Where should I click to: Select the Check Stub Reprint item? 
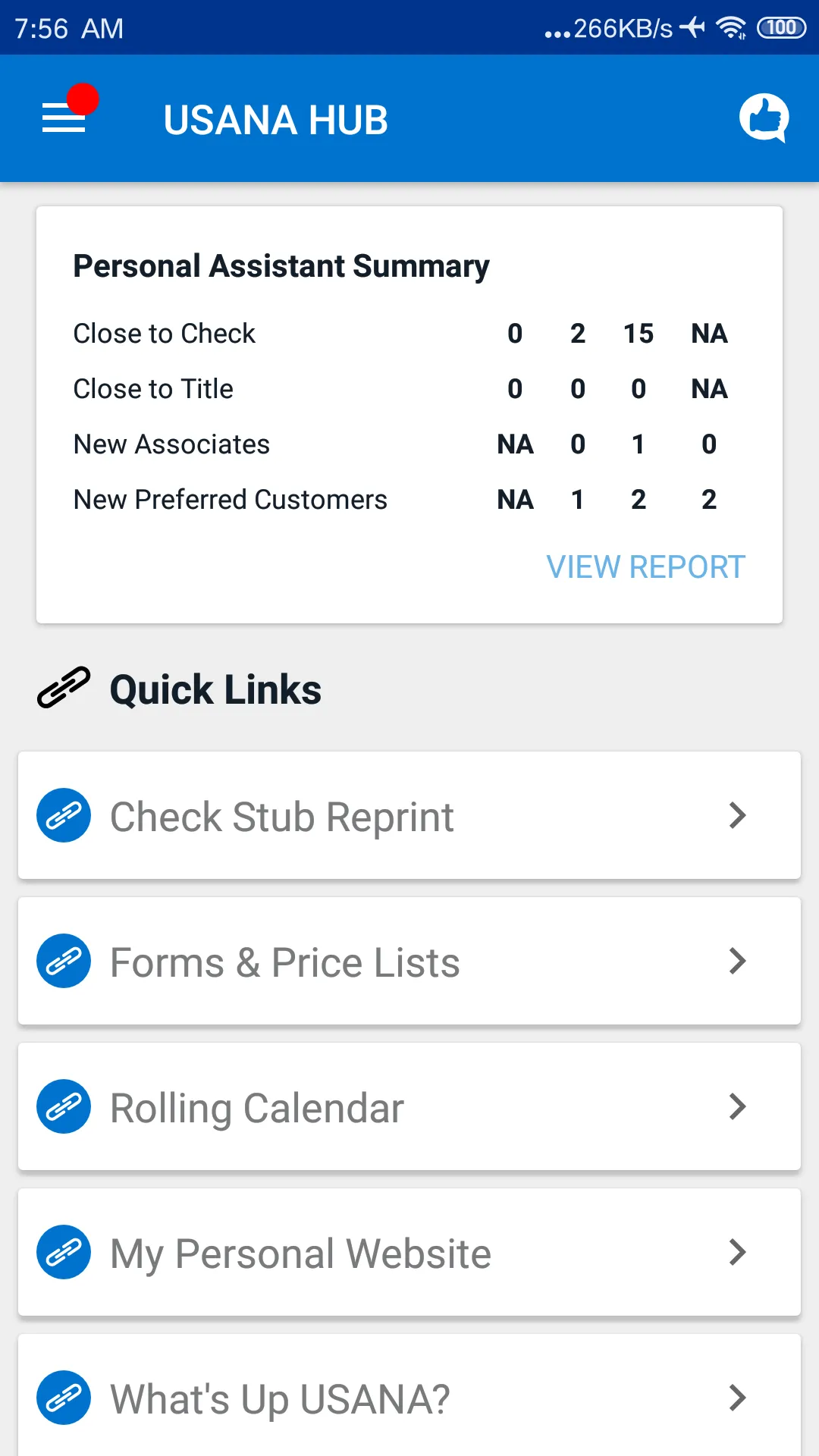pyautogui.click(x=281, y=817)
